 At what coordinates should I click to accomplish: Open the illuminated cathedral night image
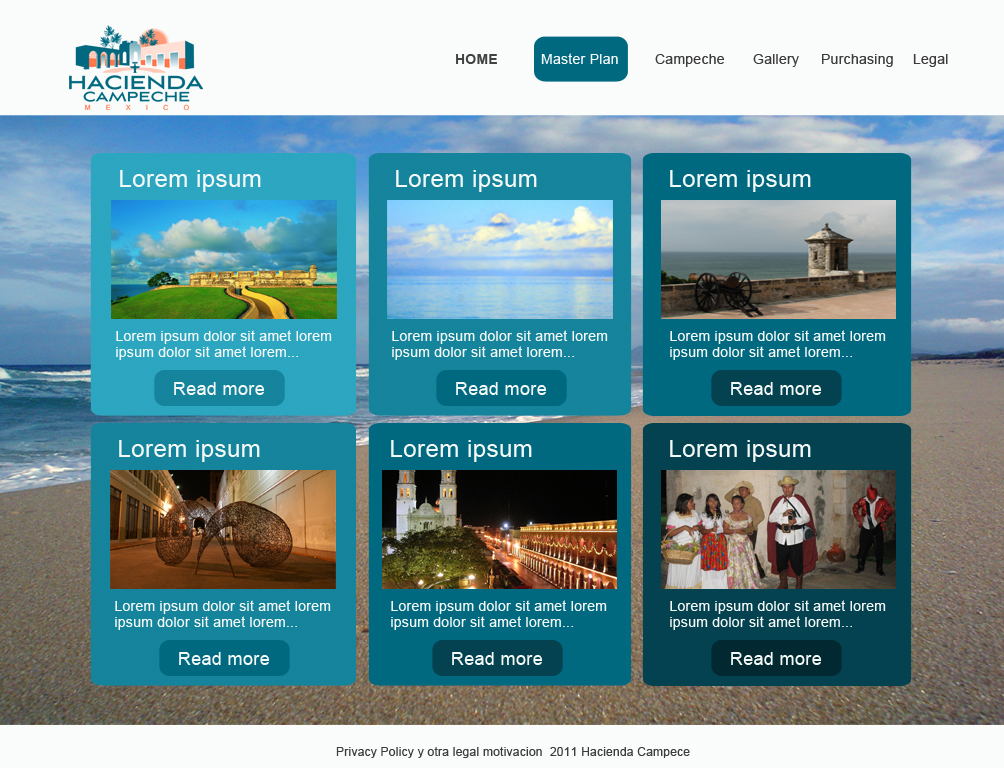(x=499, y=529)
